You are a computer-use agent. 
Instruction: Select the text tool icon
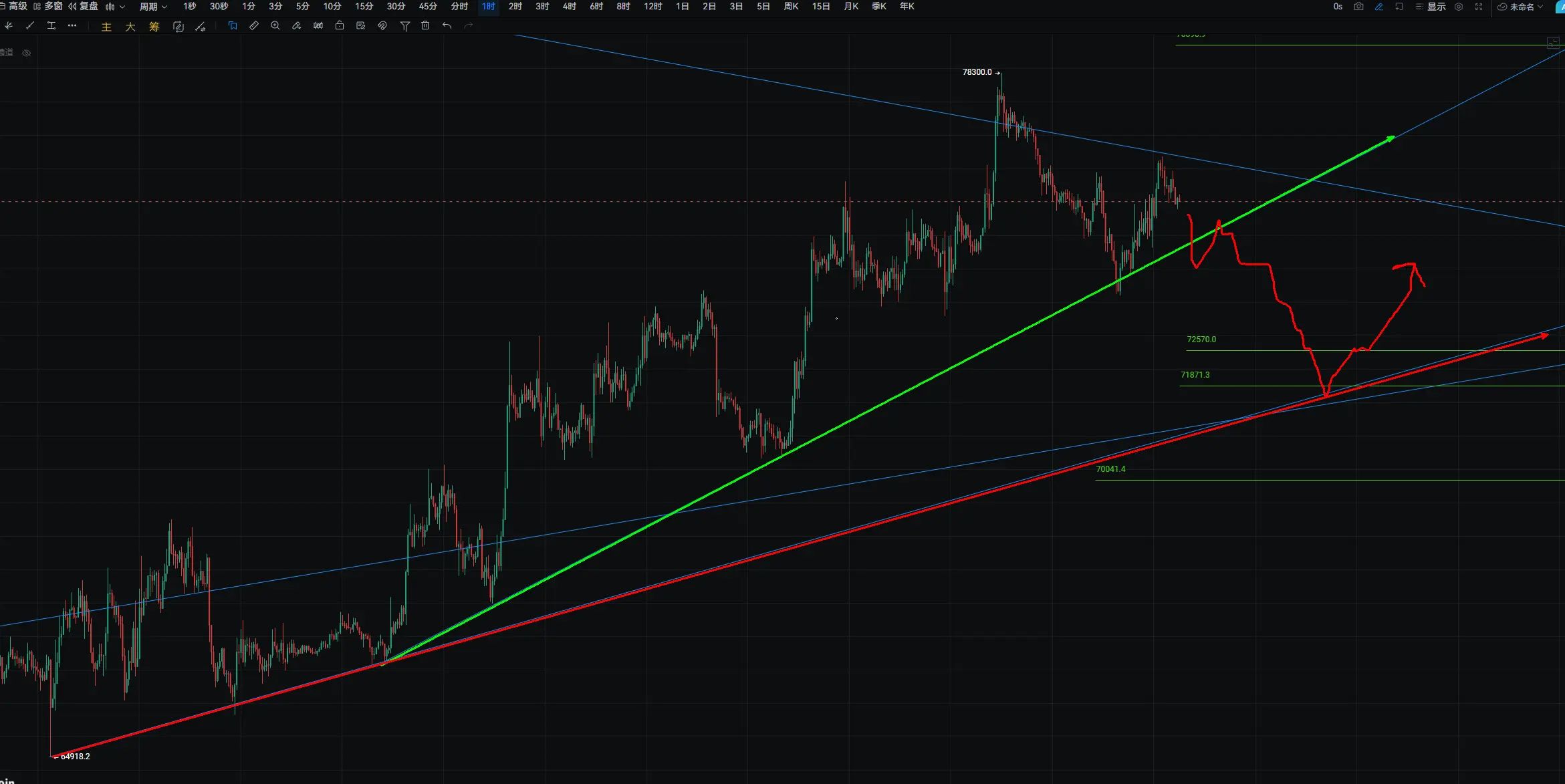coord(51,26)
